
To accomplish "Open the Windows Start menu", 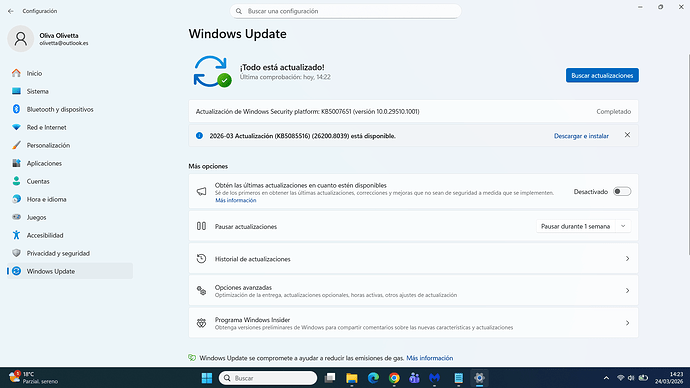I will coord(206,378).
